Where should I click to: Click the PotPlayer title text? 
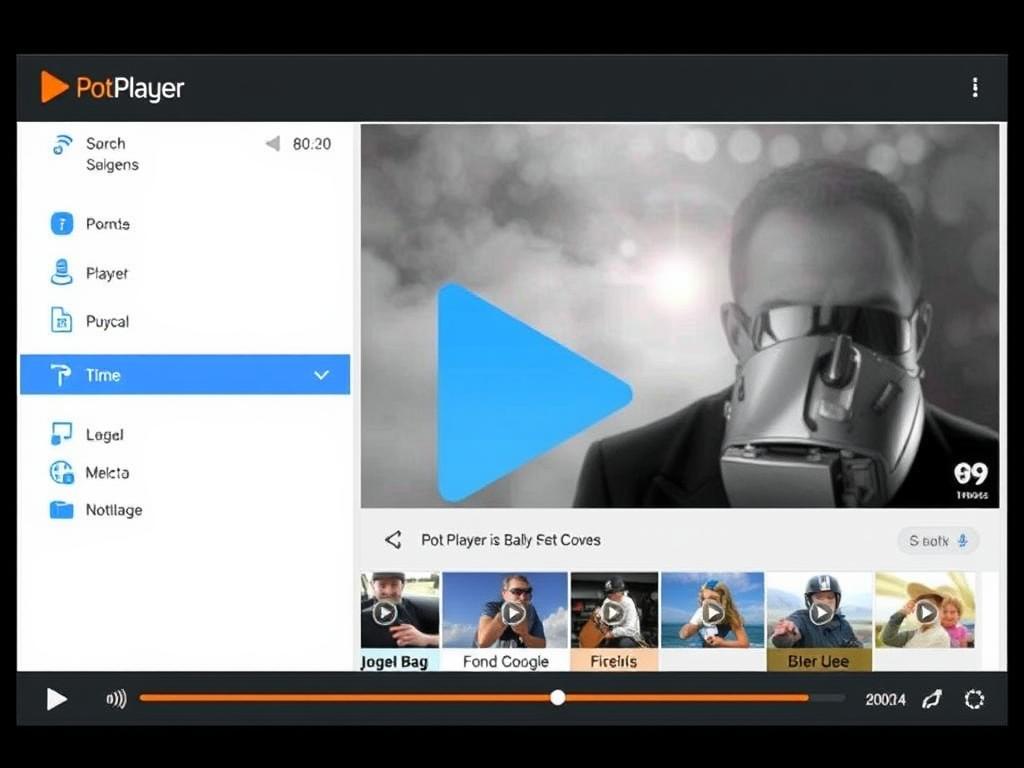[x=130, y=88]
